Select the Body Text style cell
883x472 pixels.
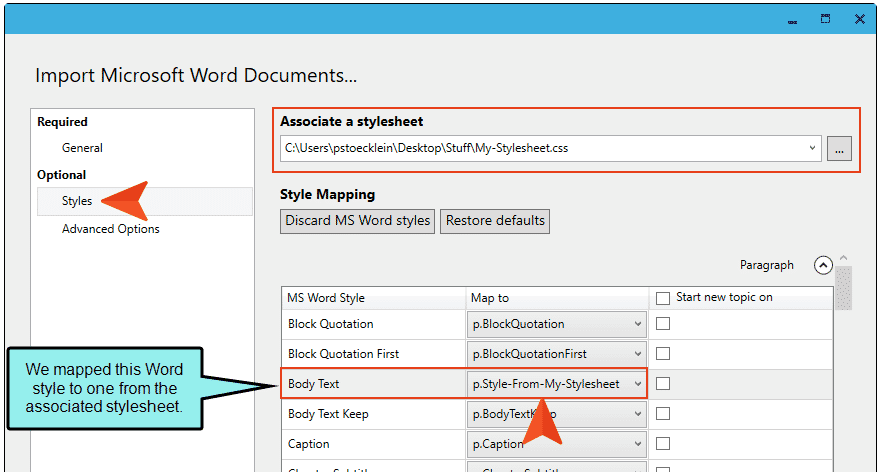coord(374,384)
